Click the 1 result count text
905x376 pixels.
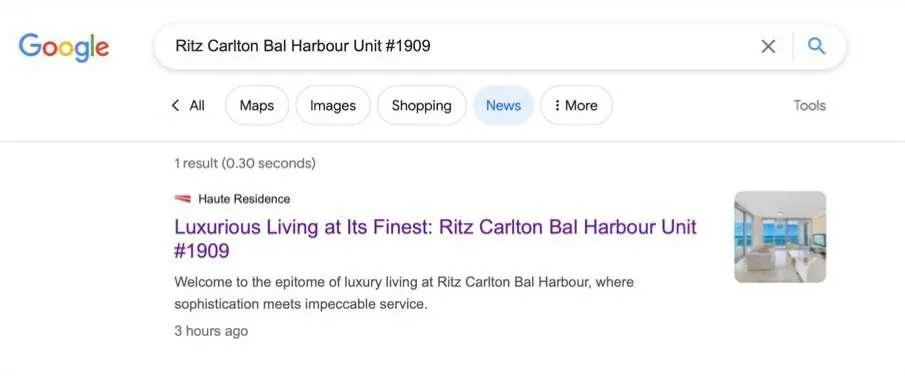245,163
